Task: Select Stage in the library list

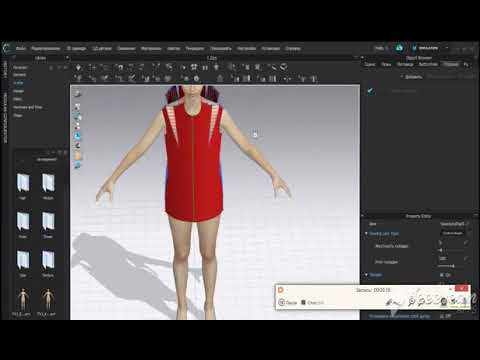Action: coord(17,115)
